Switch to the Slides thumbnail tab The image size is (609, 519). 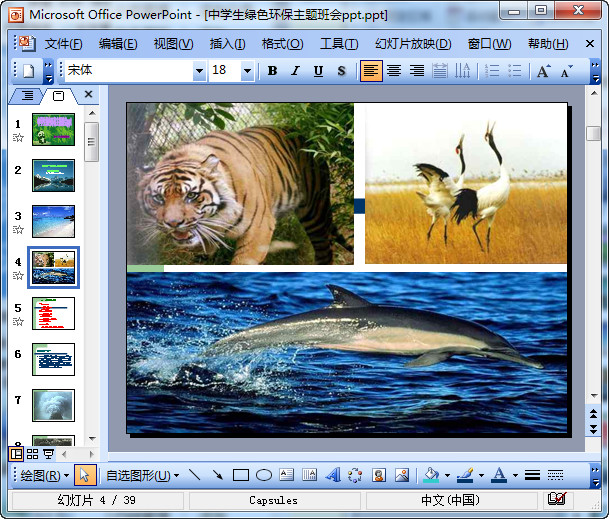pyautogui.click(x=58, y=96)
